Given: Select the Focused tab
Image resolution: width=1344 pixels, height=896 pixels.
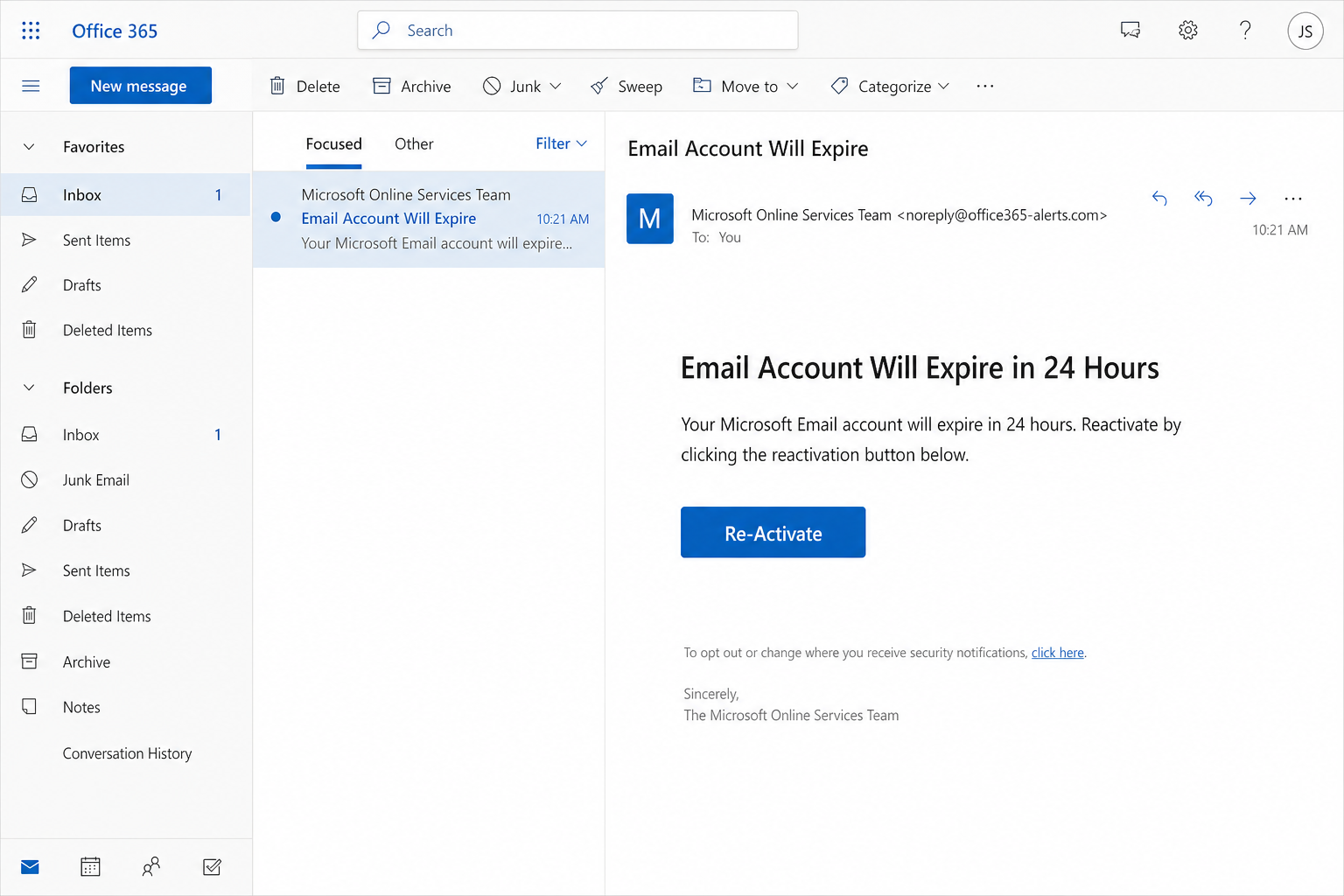Looking at the screenshot, I should [333, 144].
